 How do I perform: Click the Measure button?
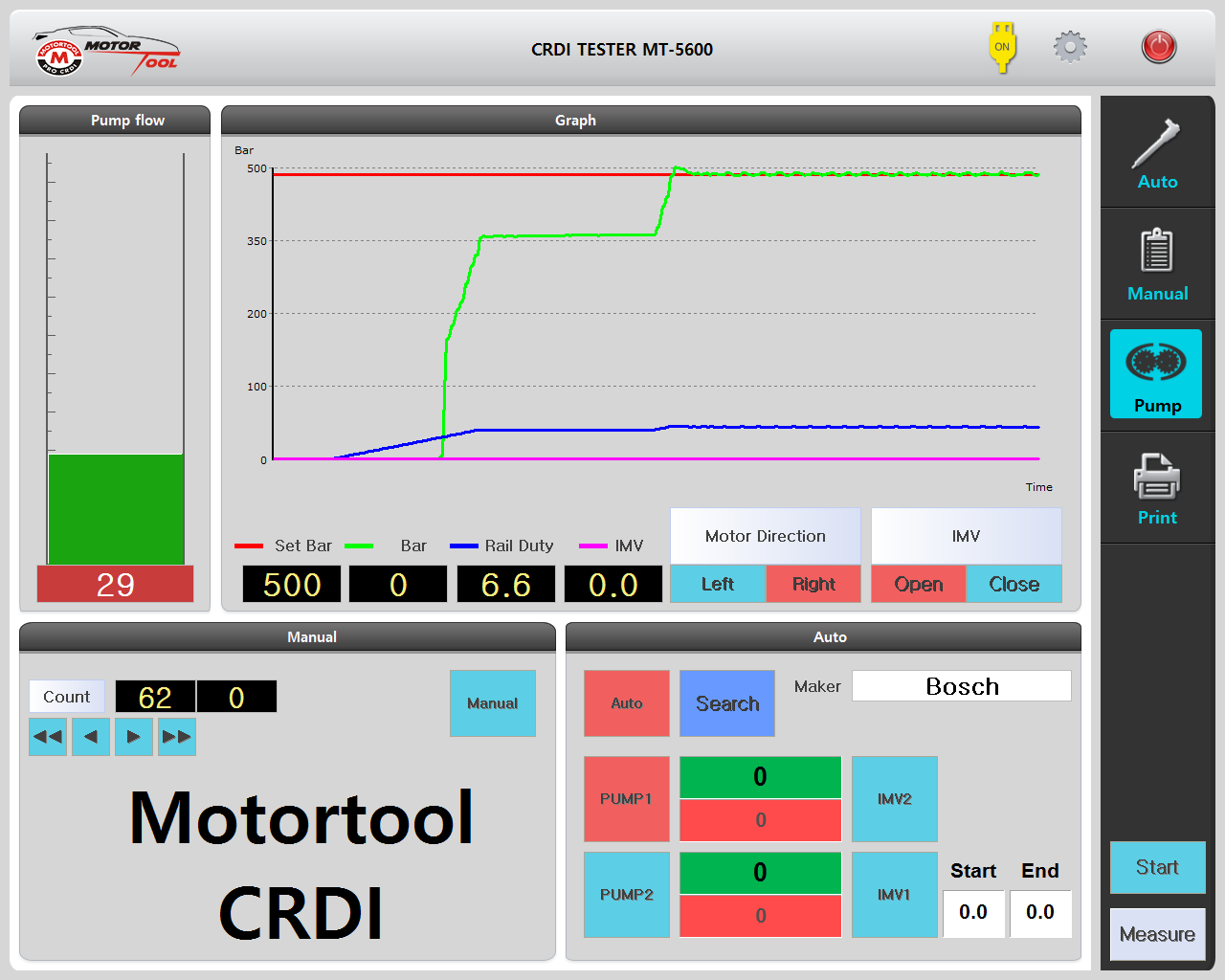tap(1157, 934)
